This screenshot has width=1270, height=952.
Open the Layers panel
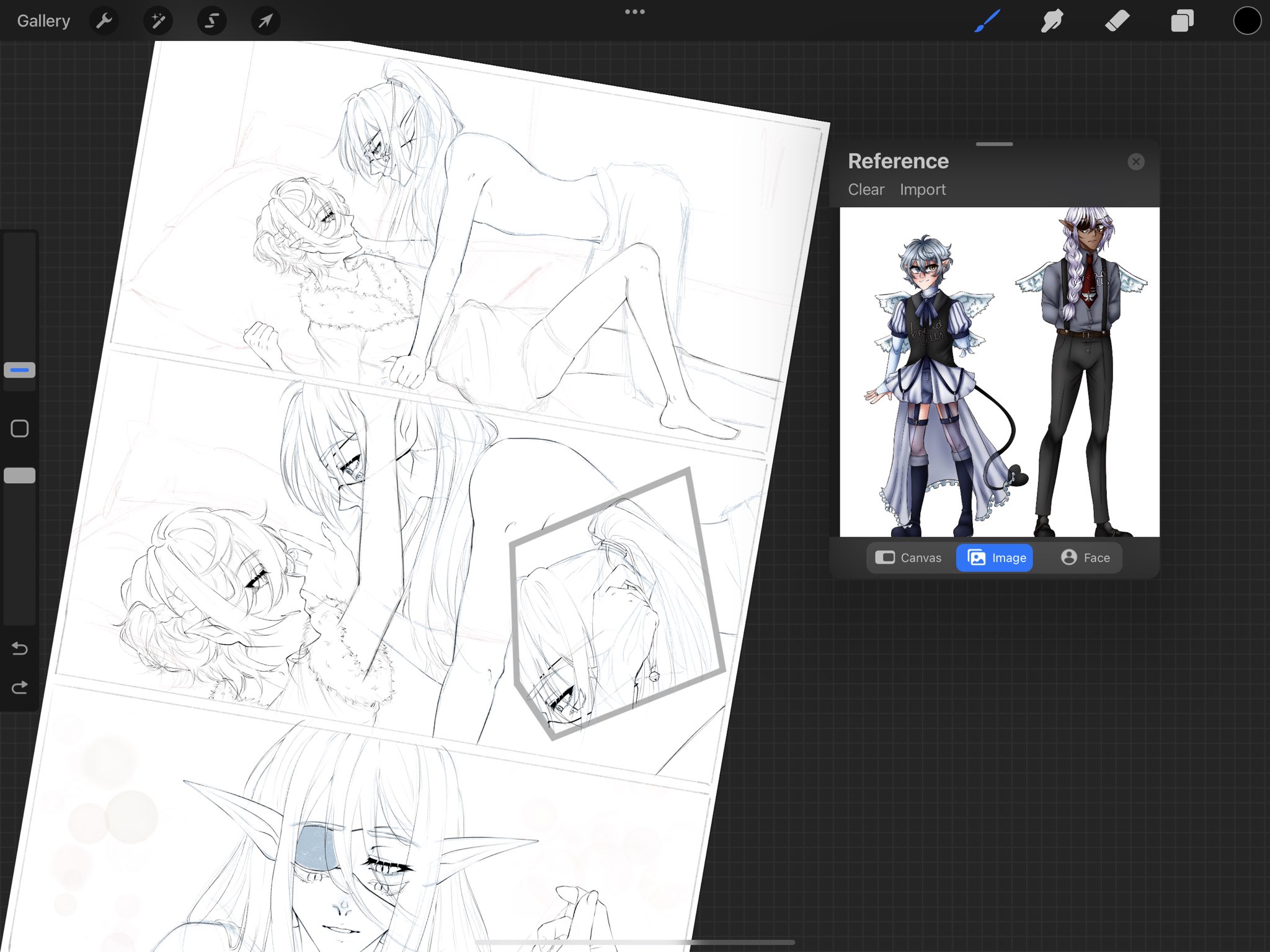(1182, 21)
